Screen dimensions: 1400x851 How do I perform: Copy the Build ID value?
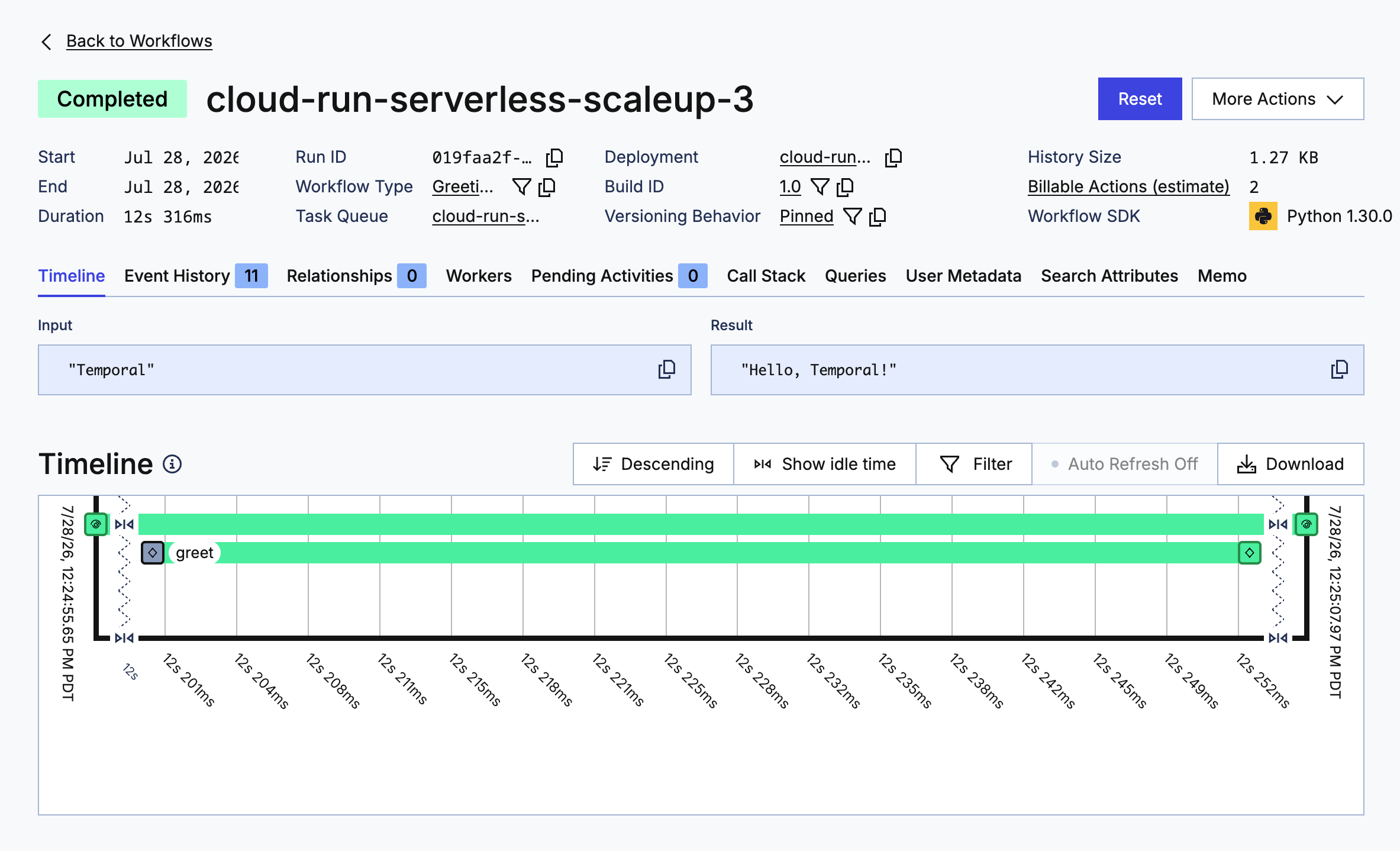(846, 187)
